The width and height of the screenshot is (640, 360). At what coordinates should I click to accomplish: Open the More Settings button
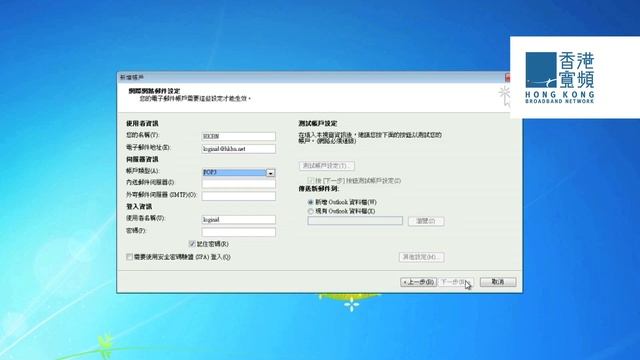(422, 257)
